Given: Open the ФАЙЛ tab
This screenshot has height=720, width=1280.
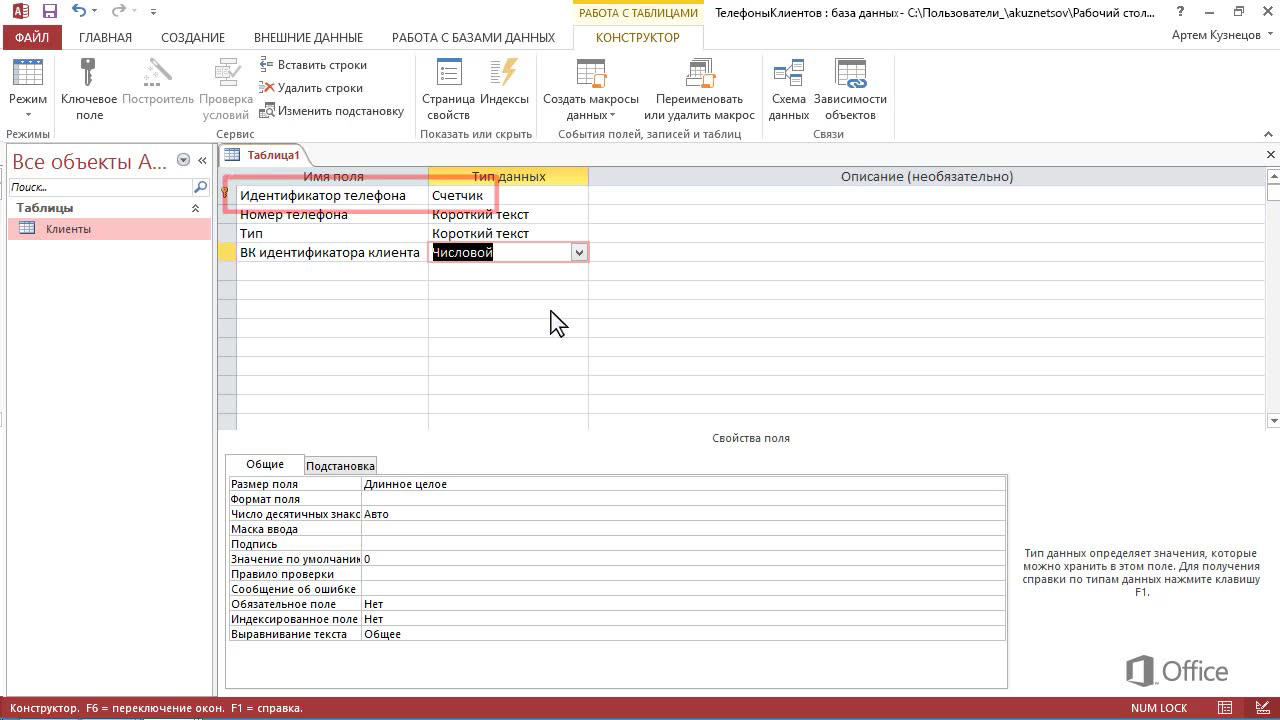Looking at the screenshot, I should [x=32, y=37].
